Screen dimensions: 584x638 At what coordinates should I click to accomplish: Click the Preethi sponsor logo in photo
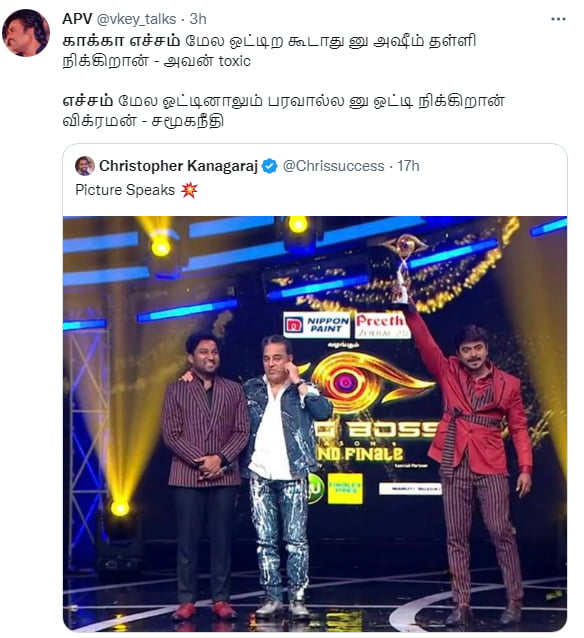tap(381, 325)
